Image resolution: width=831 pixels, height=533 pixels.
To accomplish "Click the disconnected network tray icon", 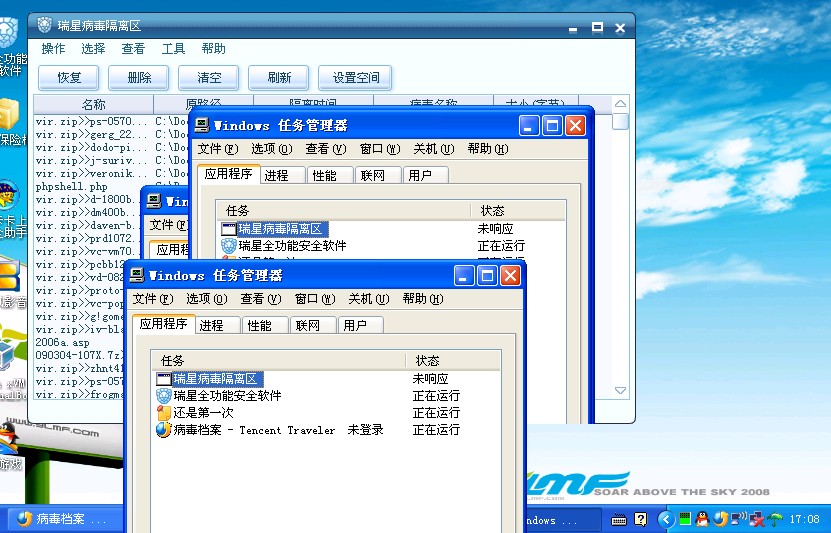I will pos(757,519).
